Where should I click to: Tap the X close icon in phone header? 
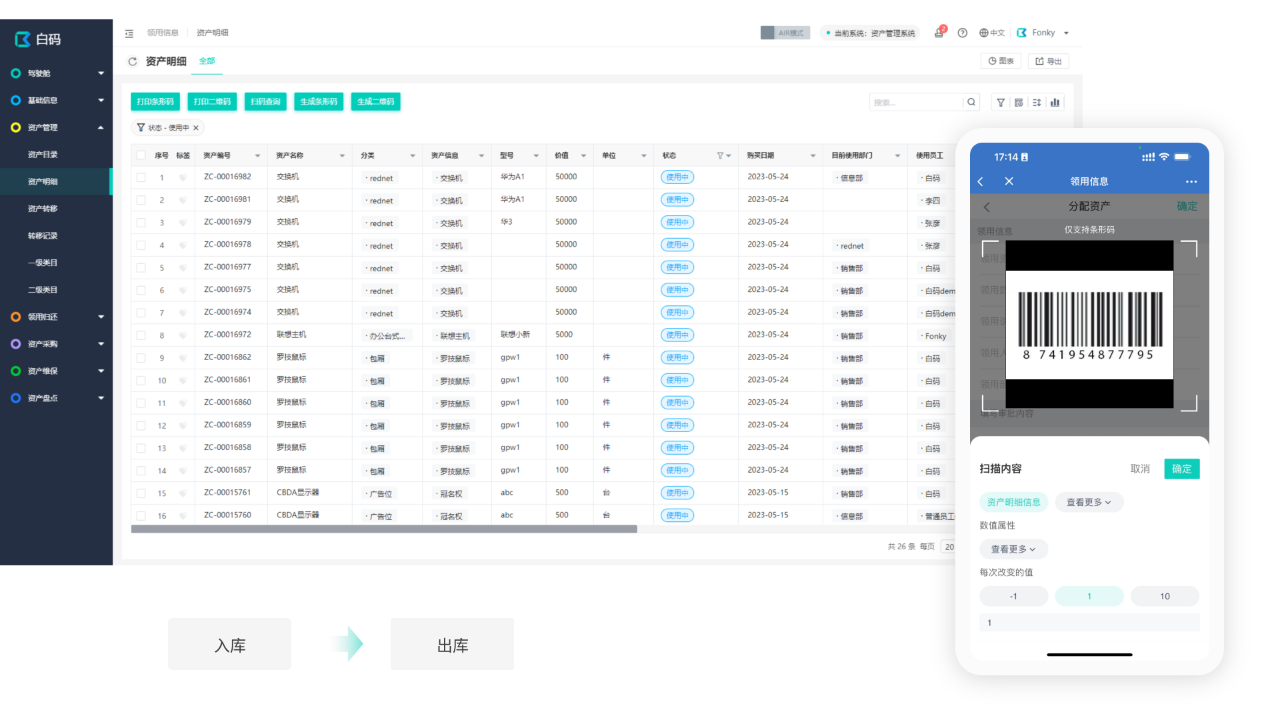point(1009,181)
